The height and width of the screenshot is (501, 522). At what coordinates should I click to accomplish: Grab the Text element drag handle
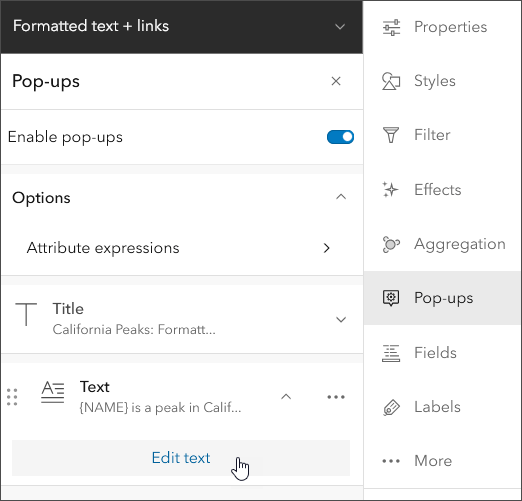(x=12, y=397)
